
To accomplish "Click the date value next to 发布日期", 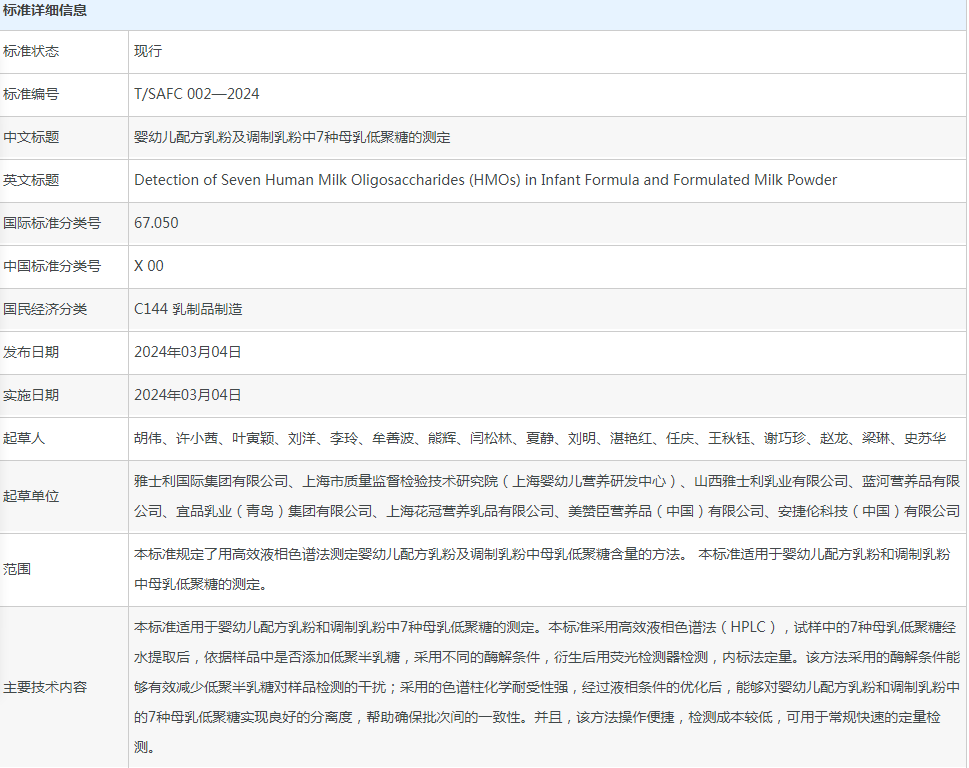I will click(188, 352).
